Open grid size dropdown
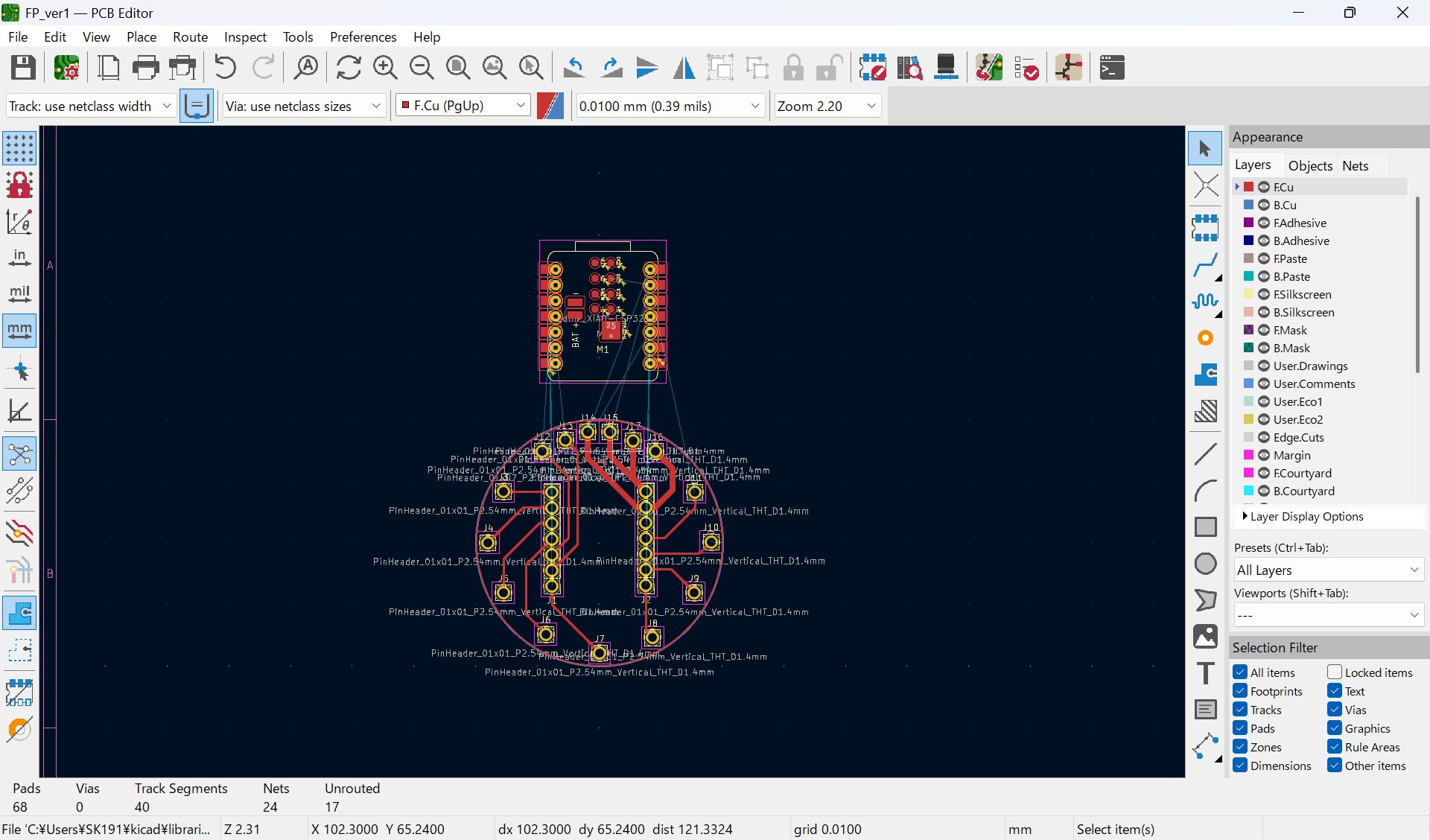The width and height of the screenshot is (1430, 840). pos(670,106)
